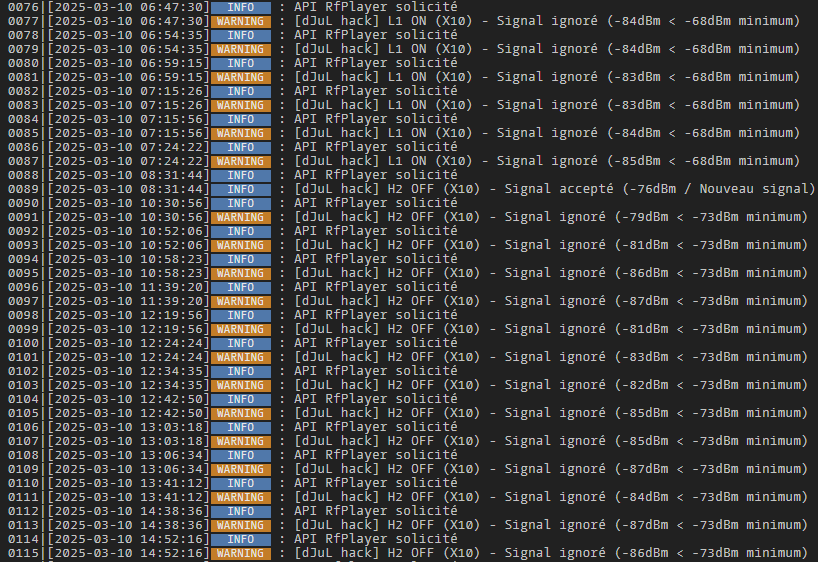Click the INFO badge on line 0100
This screenshot has width=818, height=562.
pos(240,343)
